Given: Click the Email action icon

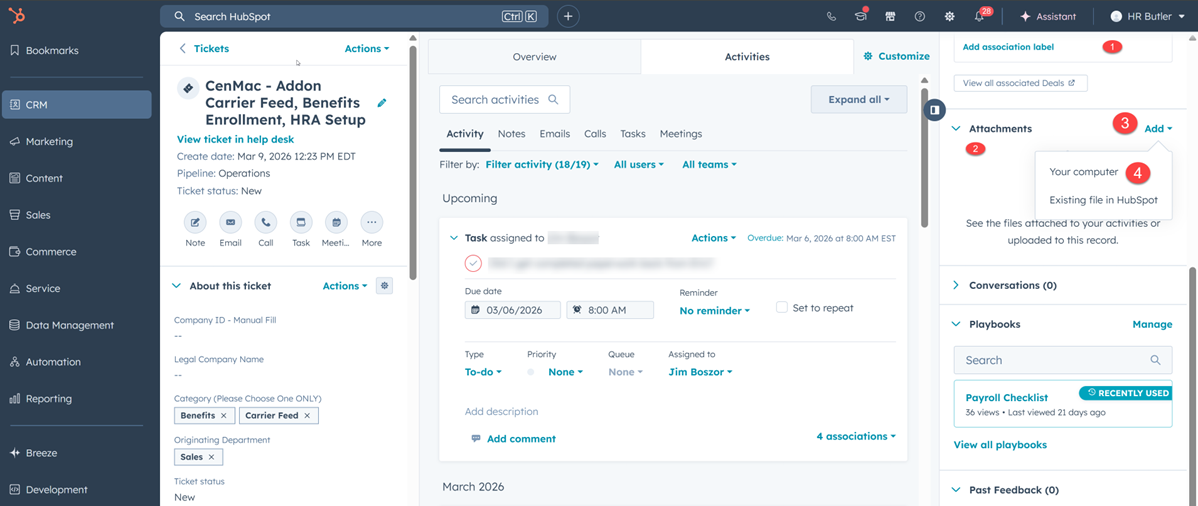Looking at the screenshot, I should coord(231,222).
